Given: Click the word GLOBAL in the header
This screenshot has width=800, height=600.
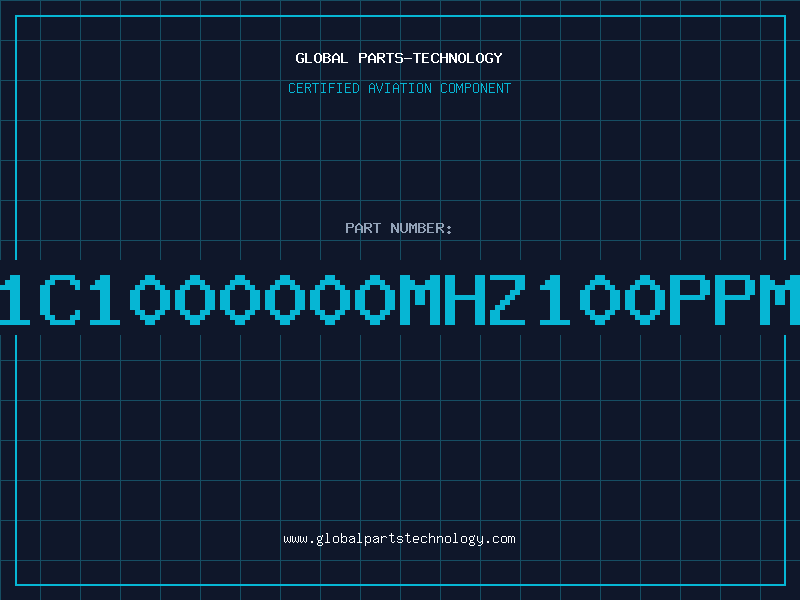Looking at the screenshot, I should (x=321, y=58).
